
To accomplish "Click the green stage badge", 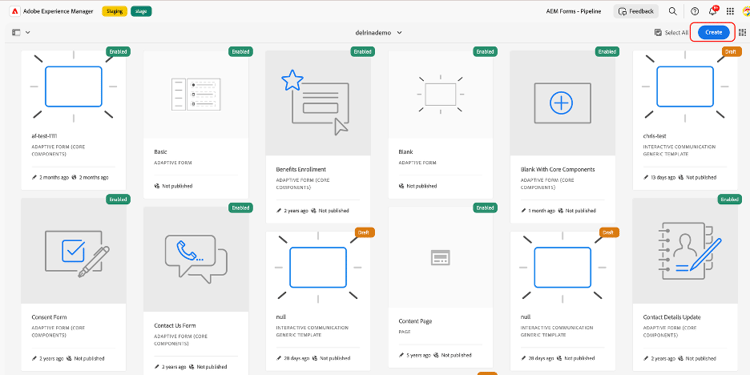I will (141, 11).
